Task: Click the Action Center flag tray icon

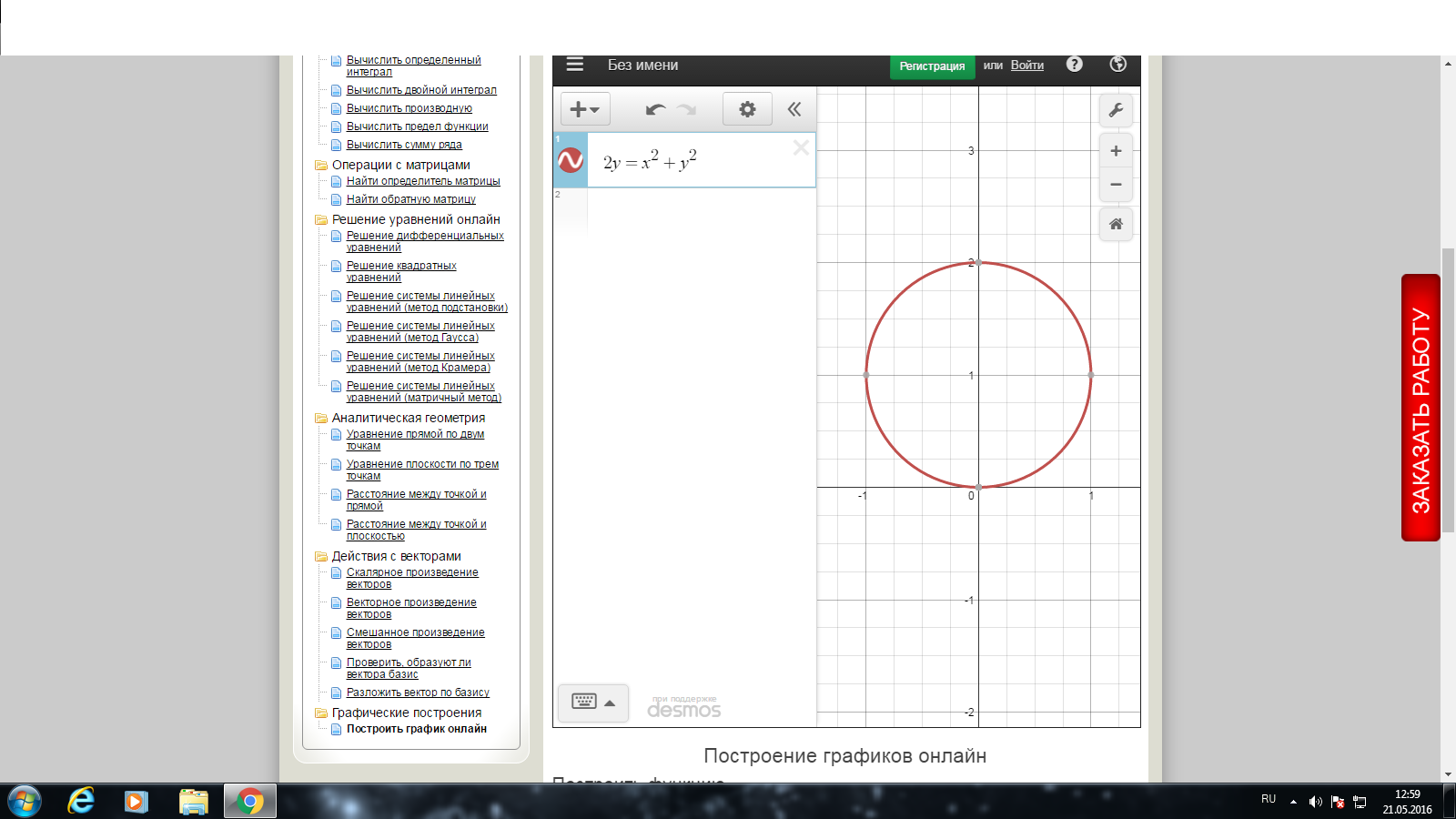Action: pyautogui.click(x=1338, y=801)
